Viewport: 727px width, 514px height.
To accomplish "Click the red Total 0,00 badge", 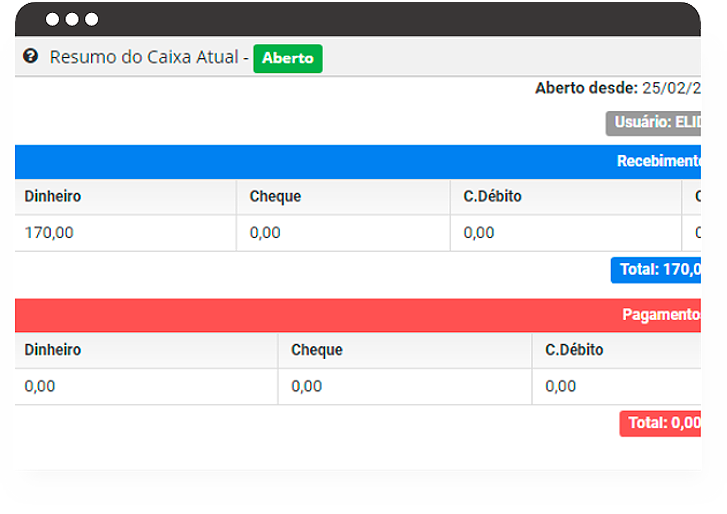I will click(x=661, y=423).
